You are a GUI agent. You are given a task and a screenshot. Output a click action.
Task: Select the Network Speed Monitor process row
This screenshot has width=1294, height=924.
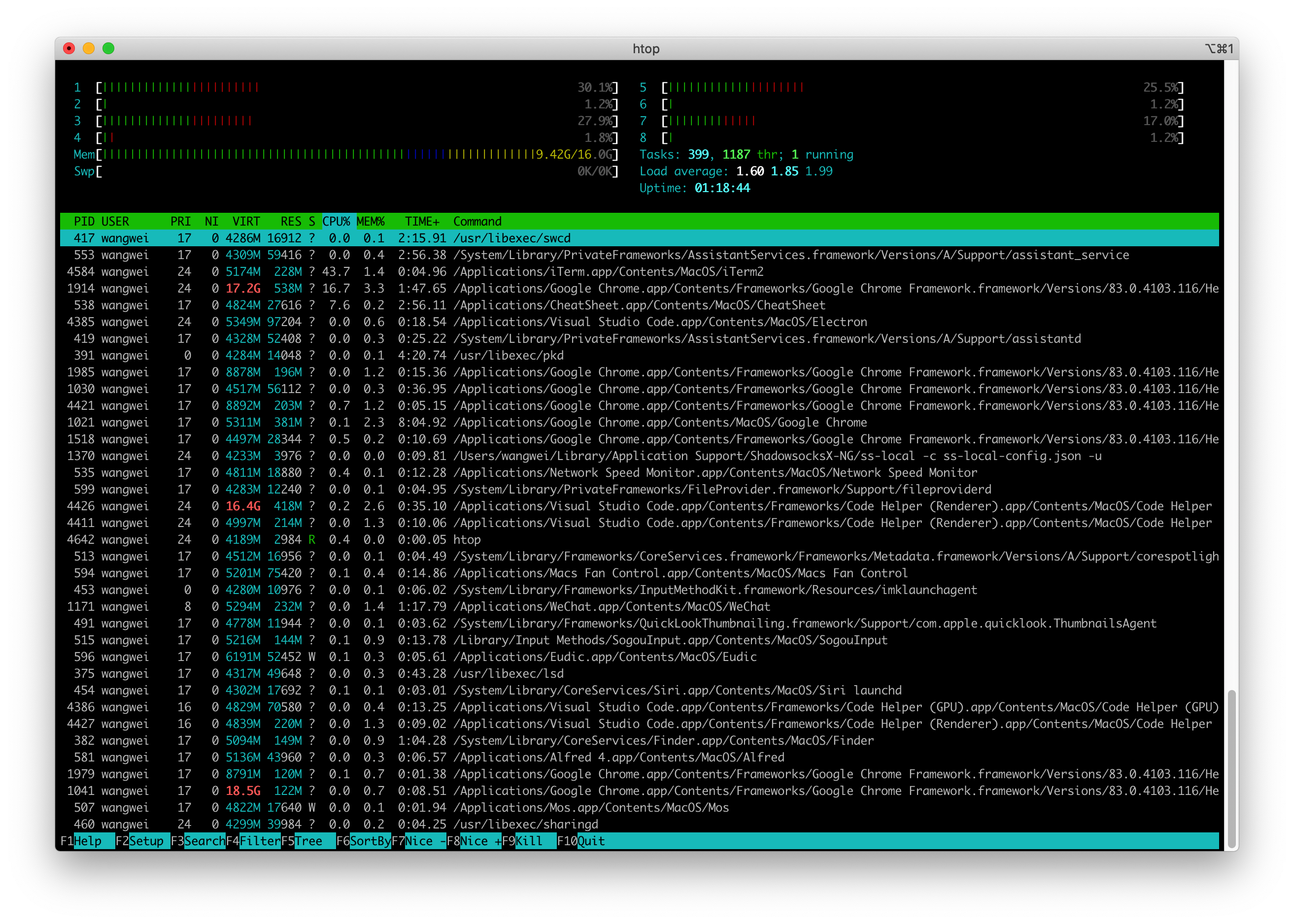click(x=639, y=472)
